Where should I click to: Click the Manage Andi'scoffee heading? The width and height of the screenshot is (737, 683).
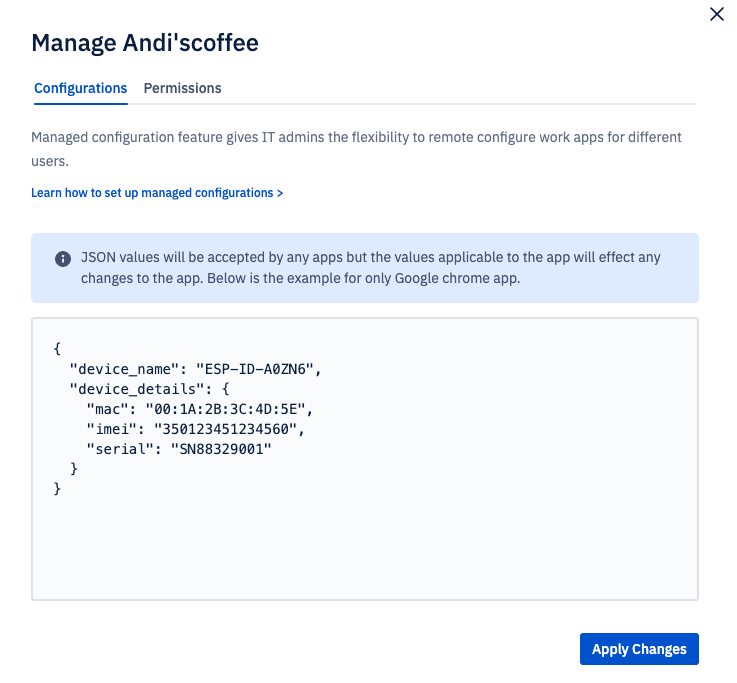click(x=146, y=43)
